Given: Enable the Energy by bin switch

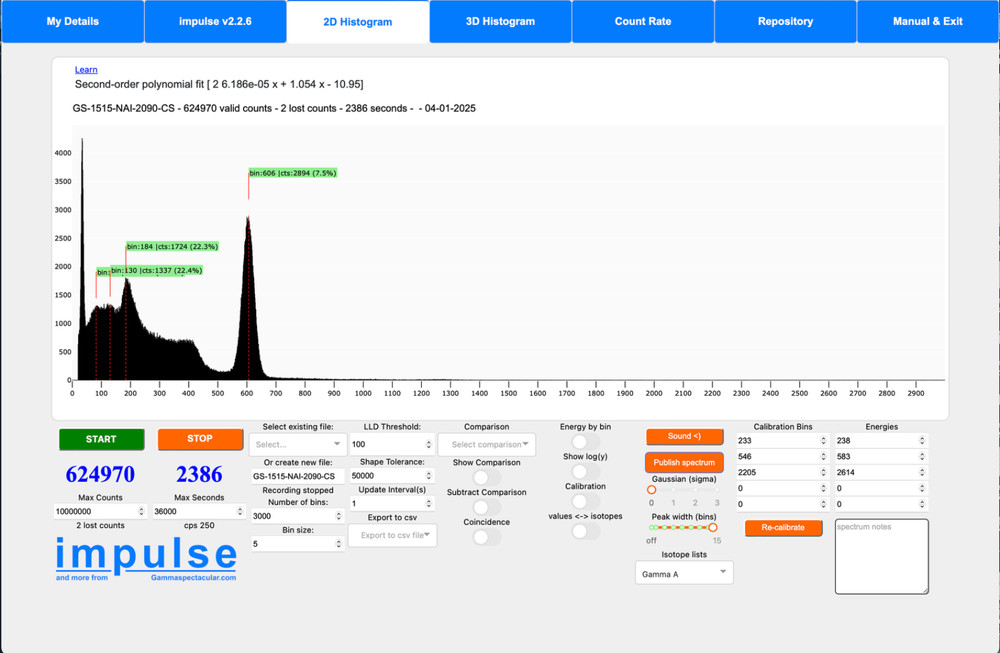Looking at the screenshot, I should tap(585, 441).
